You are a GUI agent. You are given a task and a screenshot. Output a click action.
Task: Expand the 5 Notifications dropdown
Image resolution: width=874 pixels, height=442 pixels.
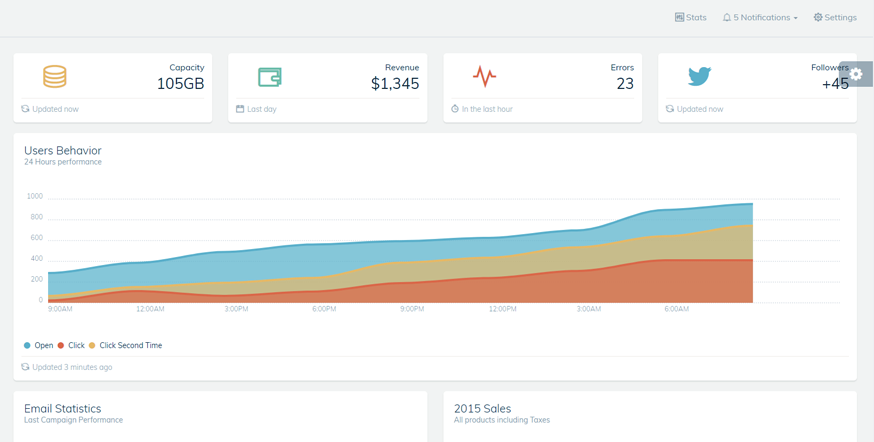click(760, 17)
